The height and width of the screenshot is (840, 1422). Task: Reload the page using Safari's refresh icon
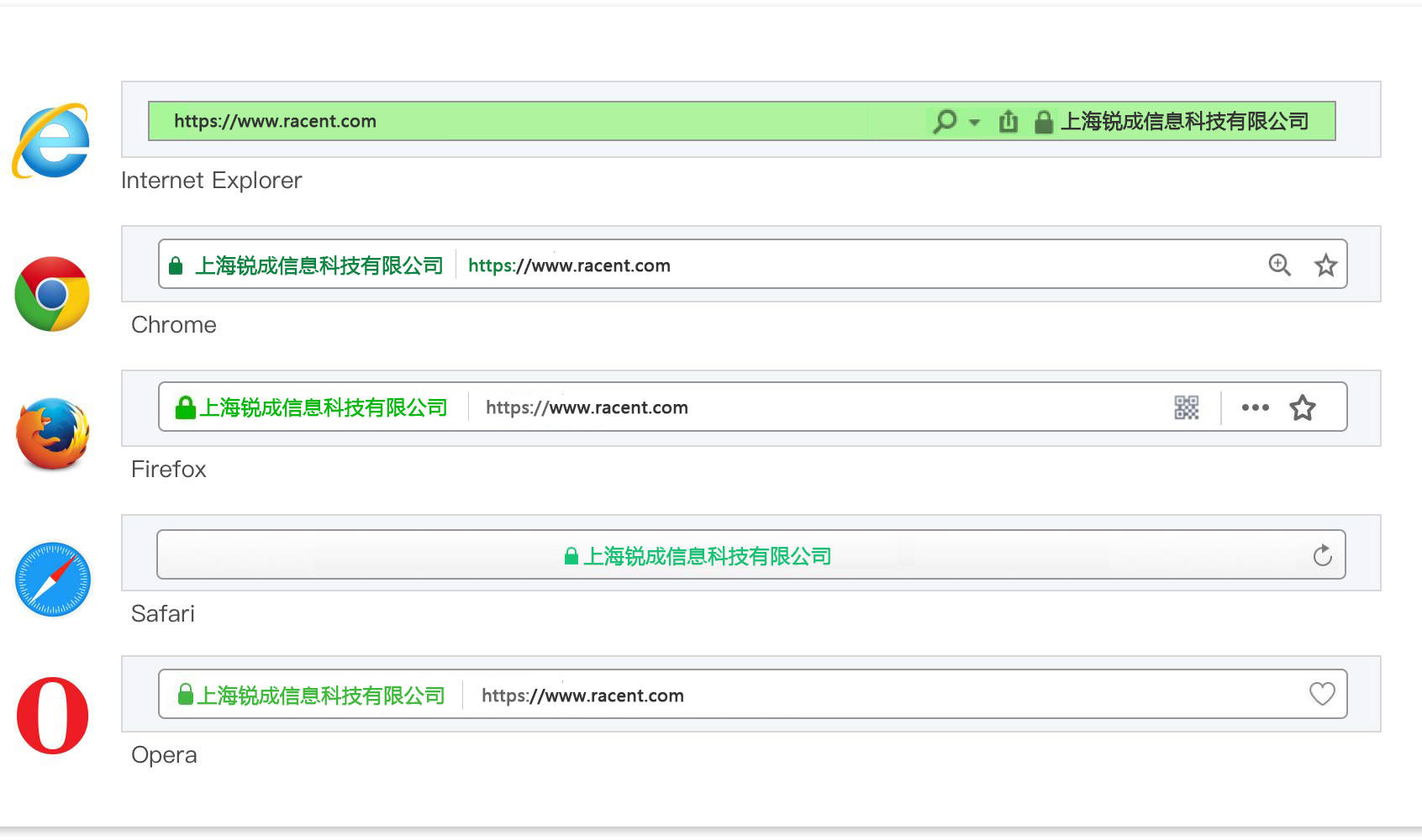click(1322, 555)
